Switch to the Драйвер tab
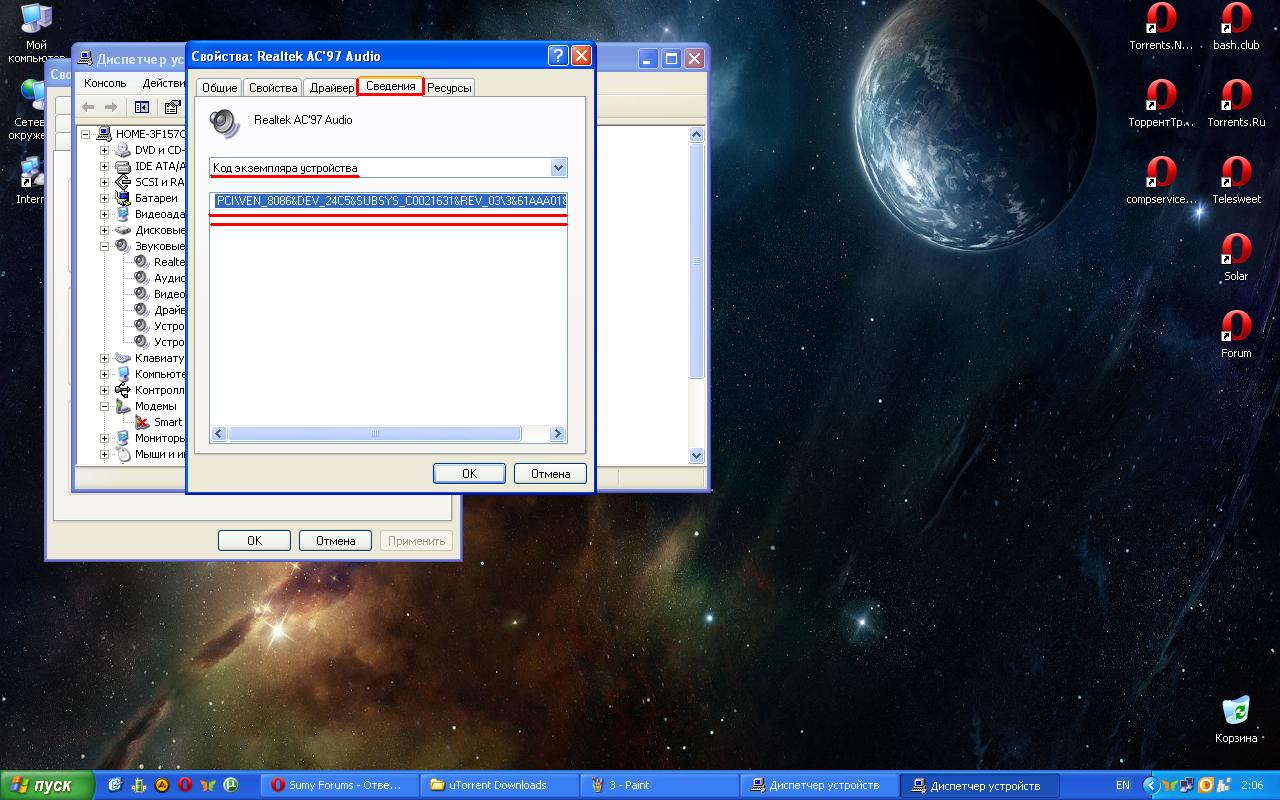Screen dimensions: 1280x800 [331, 88]
